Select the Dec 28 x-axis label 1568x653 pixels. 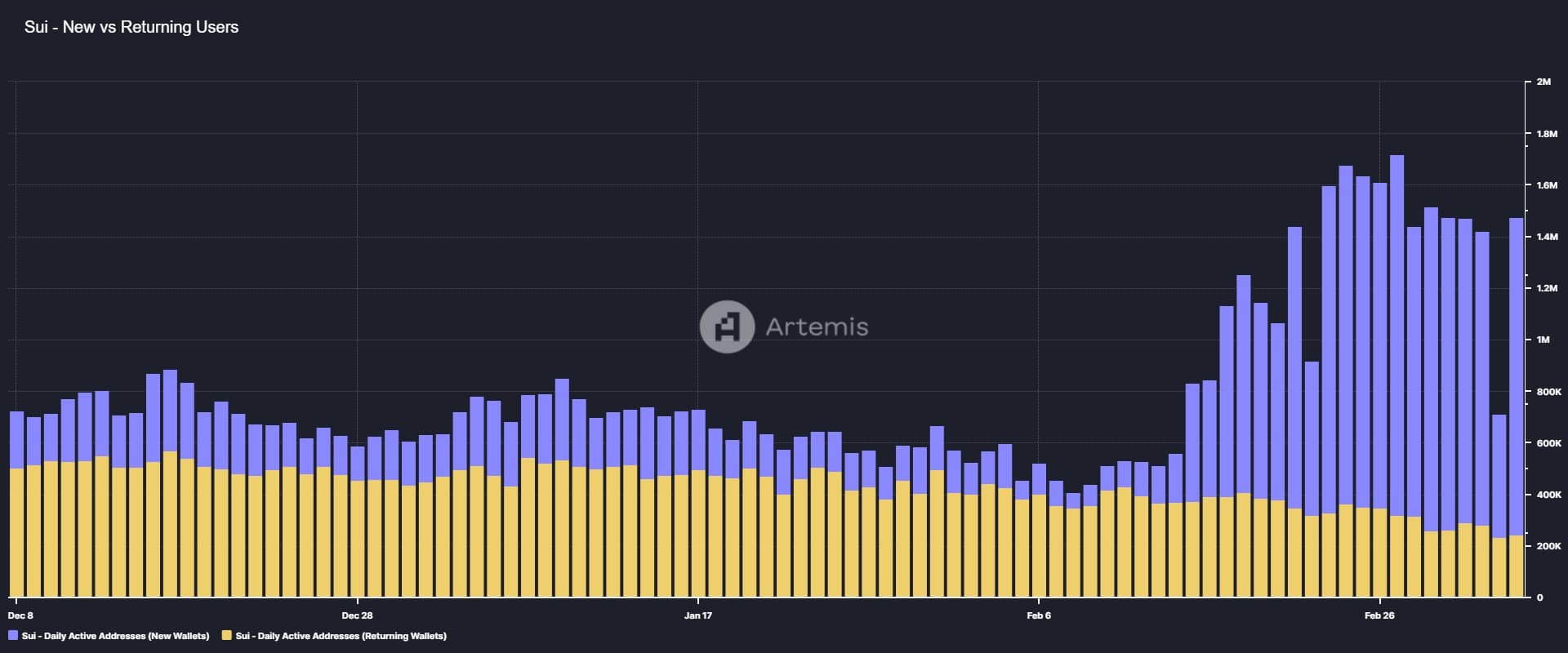(357, 615)
